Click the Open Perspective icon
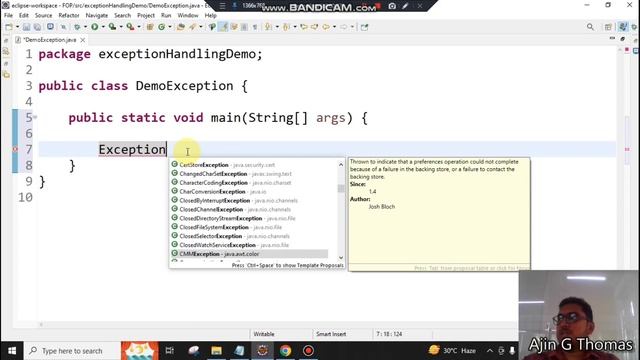This screenshot has width=640, height=360. tap(608, 27)
